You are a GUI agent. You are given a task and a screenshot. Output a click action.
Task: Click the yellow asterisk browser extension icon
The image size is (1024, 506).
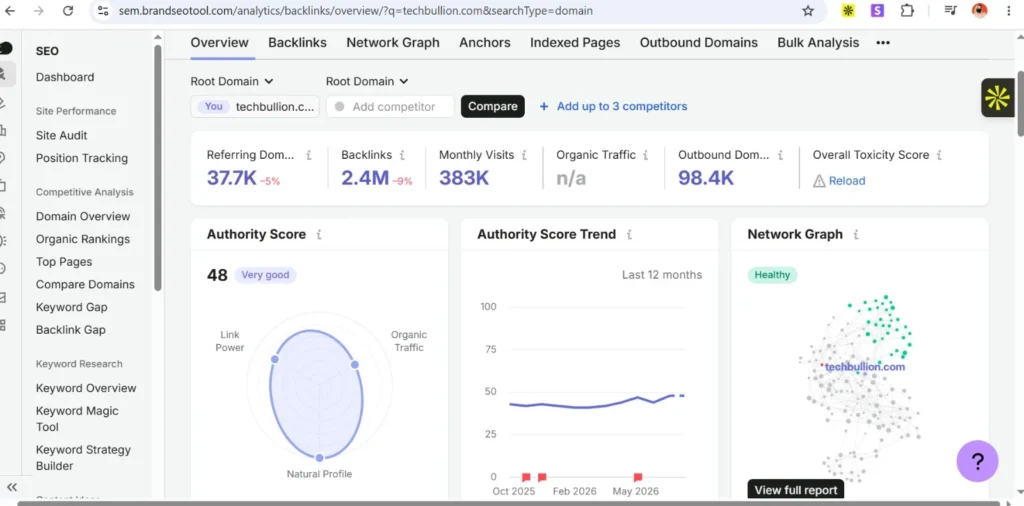pyautogui.click(x=848, y=10)
